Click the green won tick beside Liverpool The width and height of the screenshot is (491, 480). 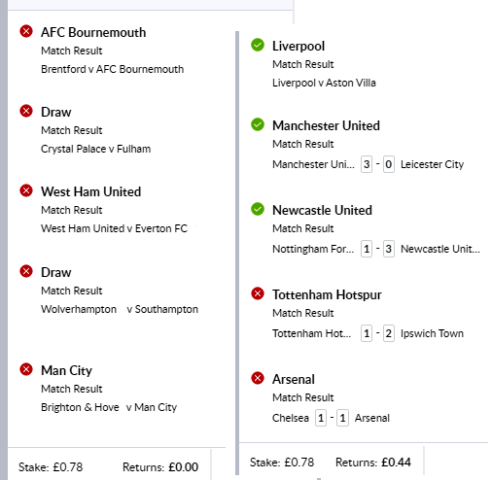tap(257, 45)
